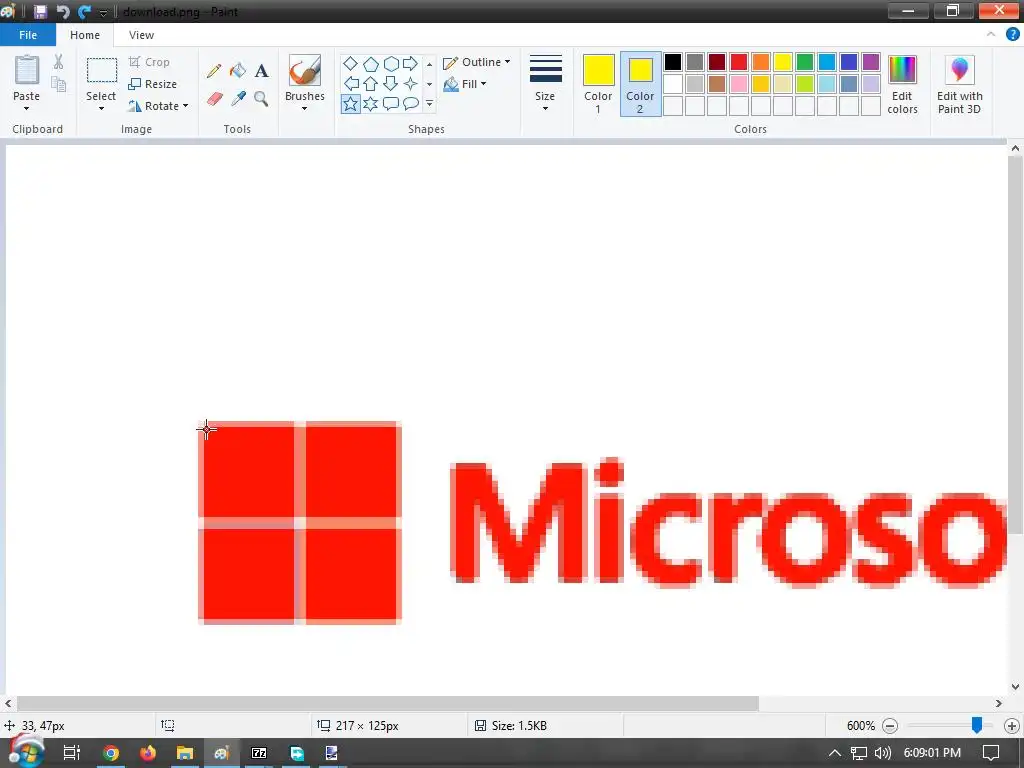The image size is (1024, 768).
Task: Click the zoom slider handle
Action: tap(977, 725)
